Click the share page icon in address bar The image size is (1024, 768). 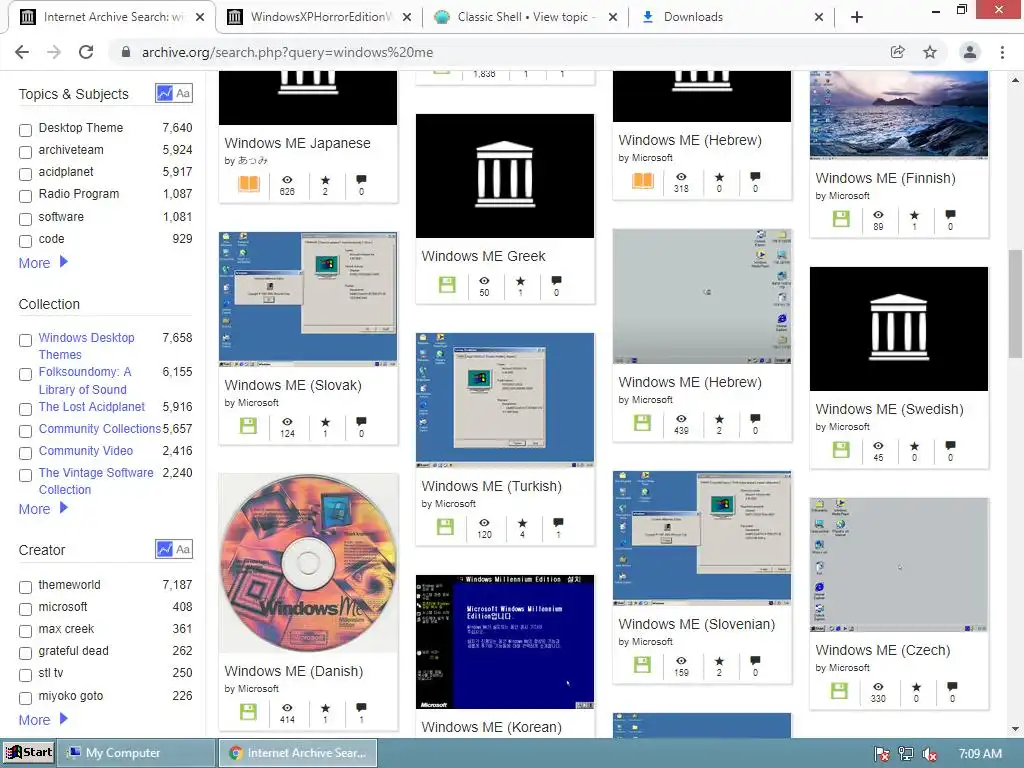pyautogui.click(x=898, y=52)
